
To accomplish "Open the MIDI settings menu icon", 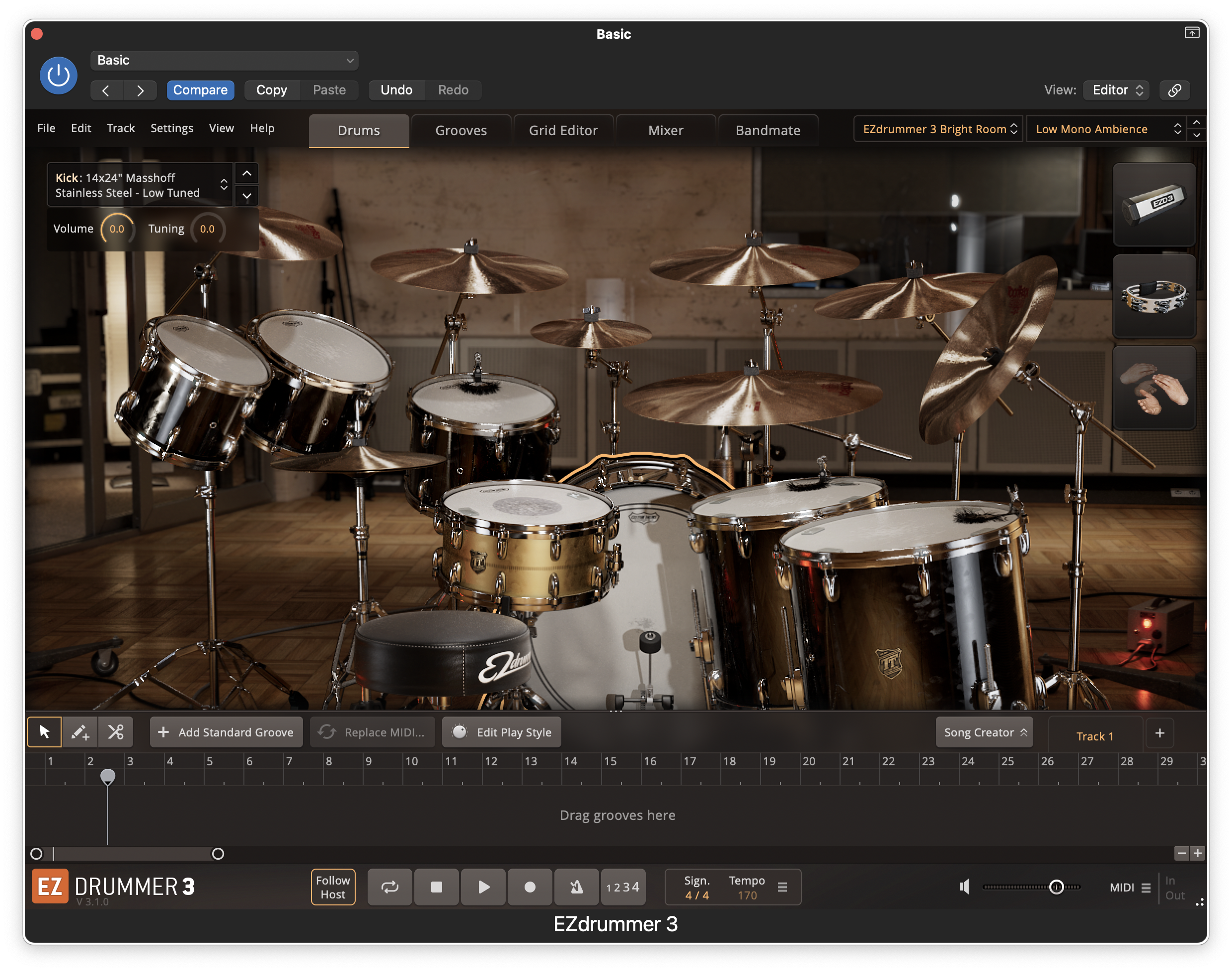I will tap(1146, 887).
